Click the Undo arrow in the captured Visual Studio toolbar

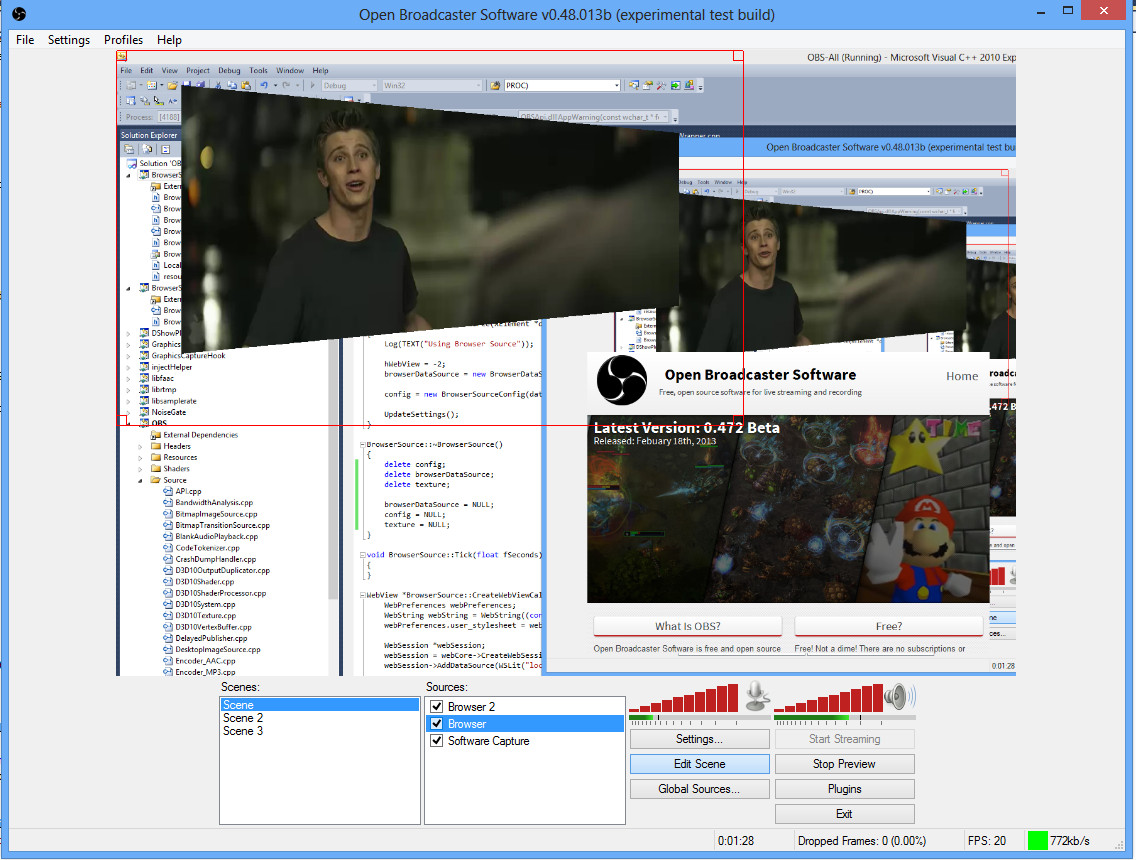pyautogui.click(x=264, y=85)
